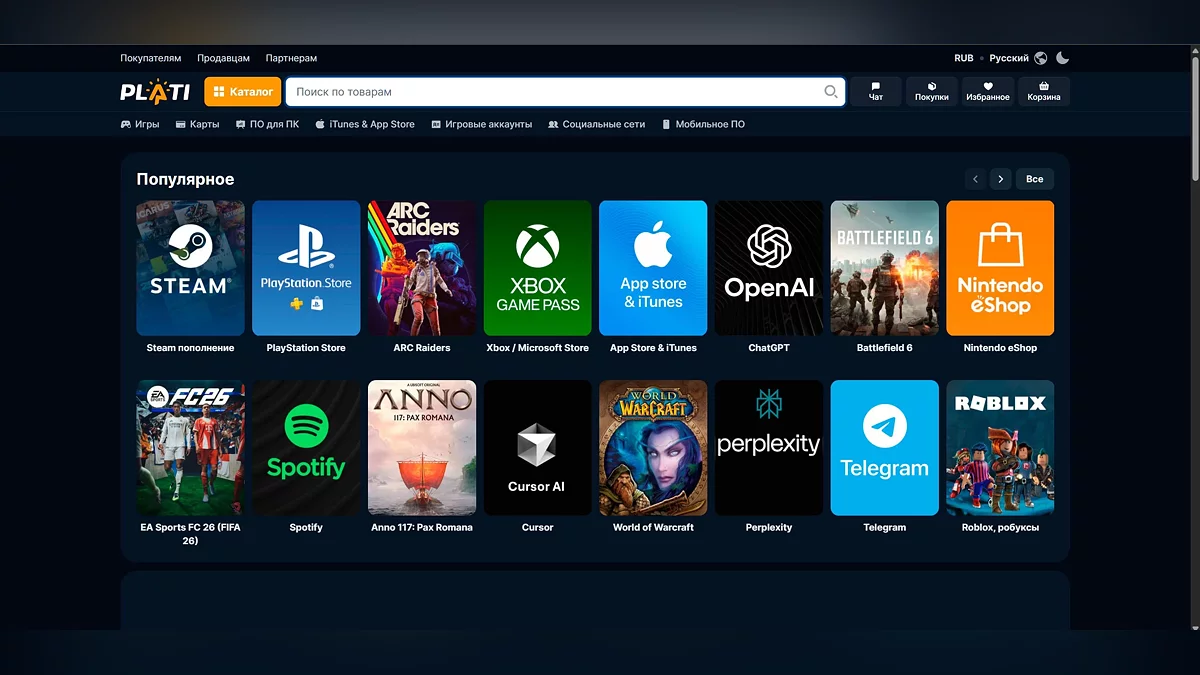
Task: Click the EA Sports FC 26 (FIFA 26) caption
Action: [x=190, y=534]
